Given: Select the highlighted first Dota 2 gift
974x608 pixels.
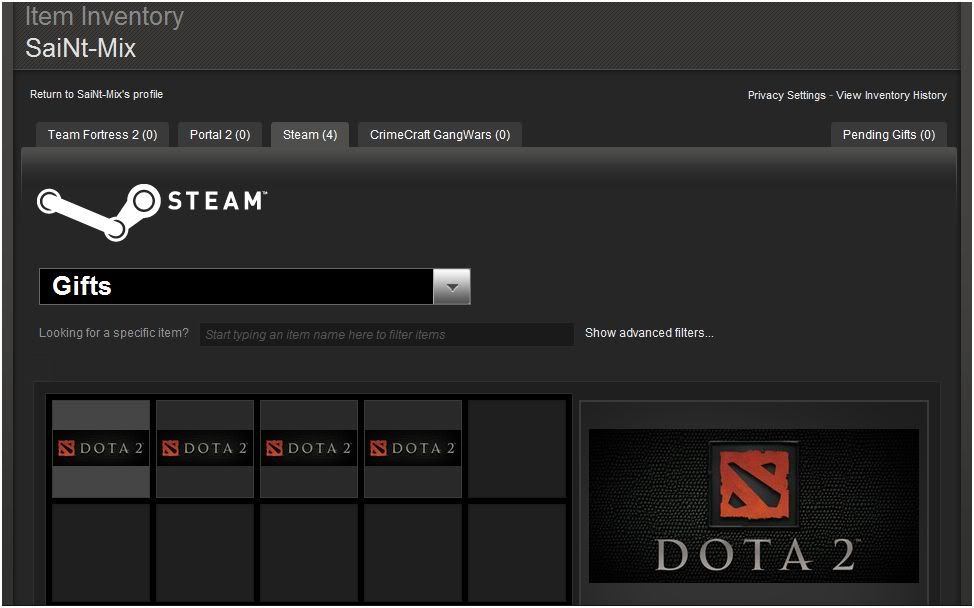Looking at the screenshot, I should (x=101, y=448).
